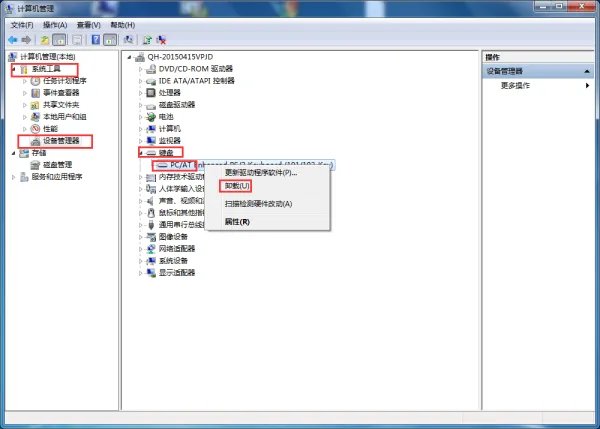Click the Forward arrow toolbar icon
Screen dimensions: 600x429
pos(25,40)
